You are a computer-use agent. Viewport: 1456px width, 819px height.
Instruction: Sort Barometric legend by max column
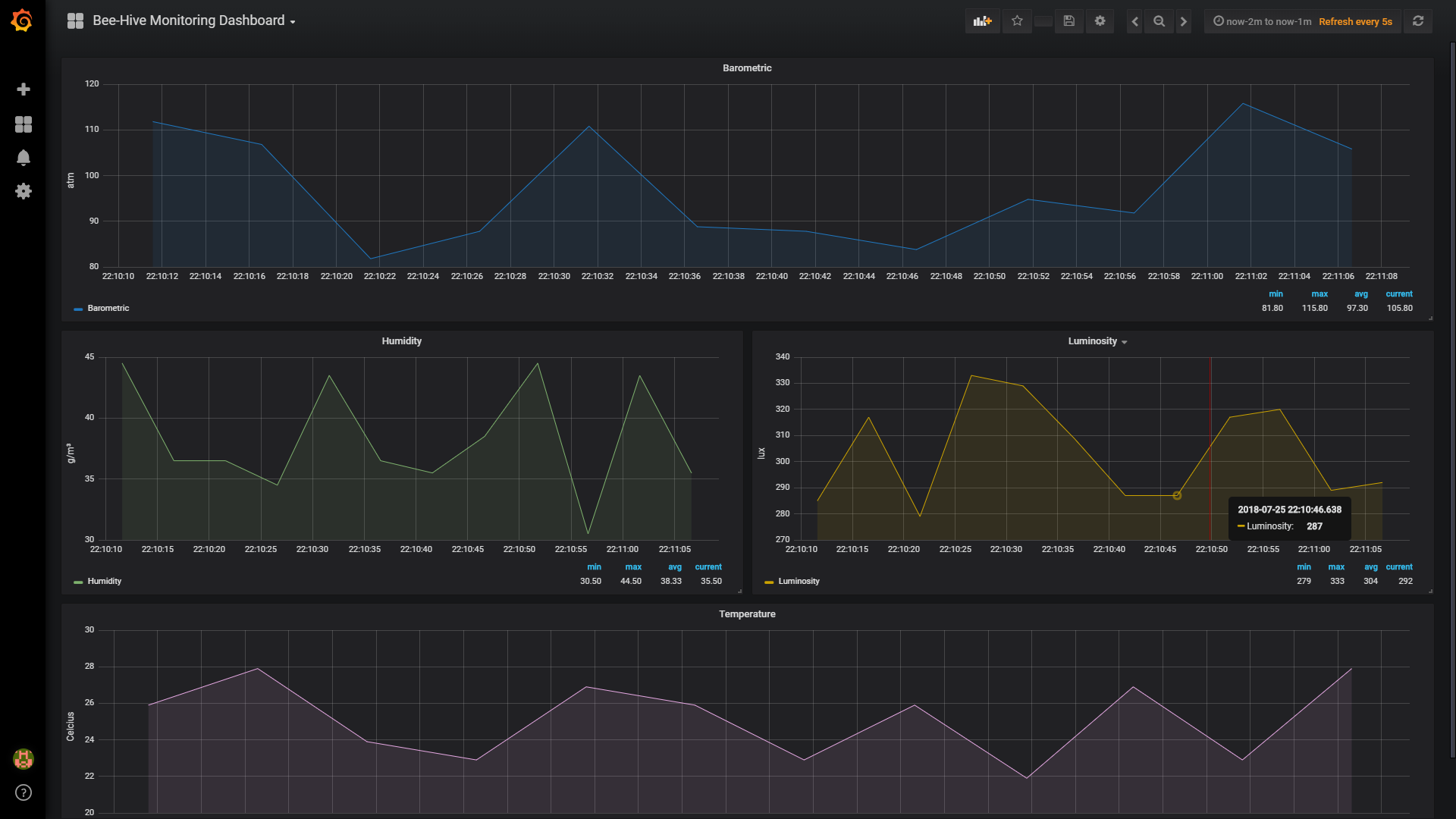pyautogui.click(x=1319, y=294)
